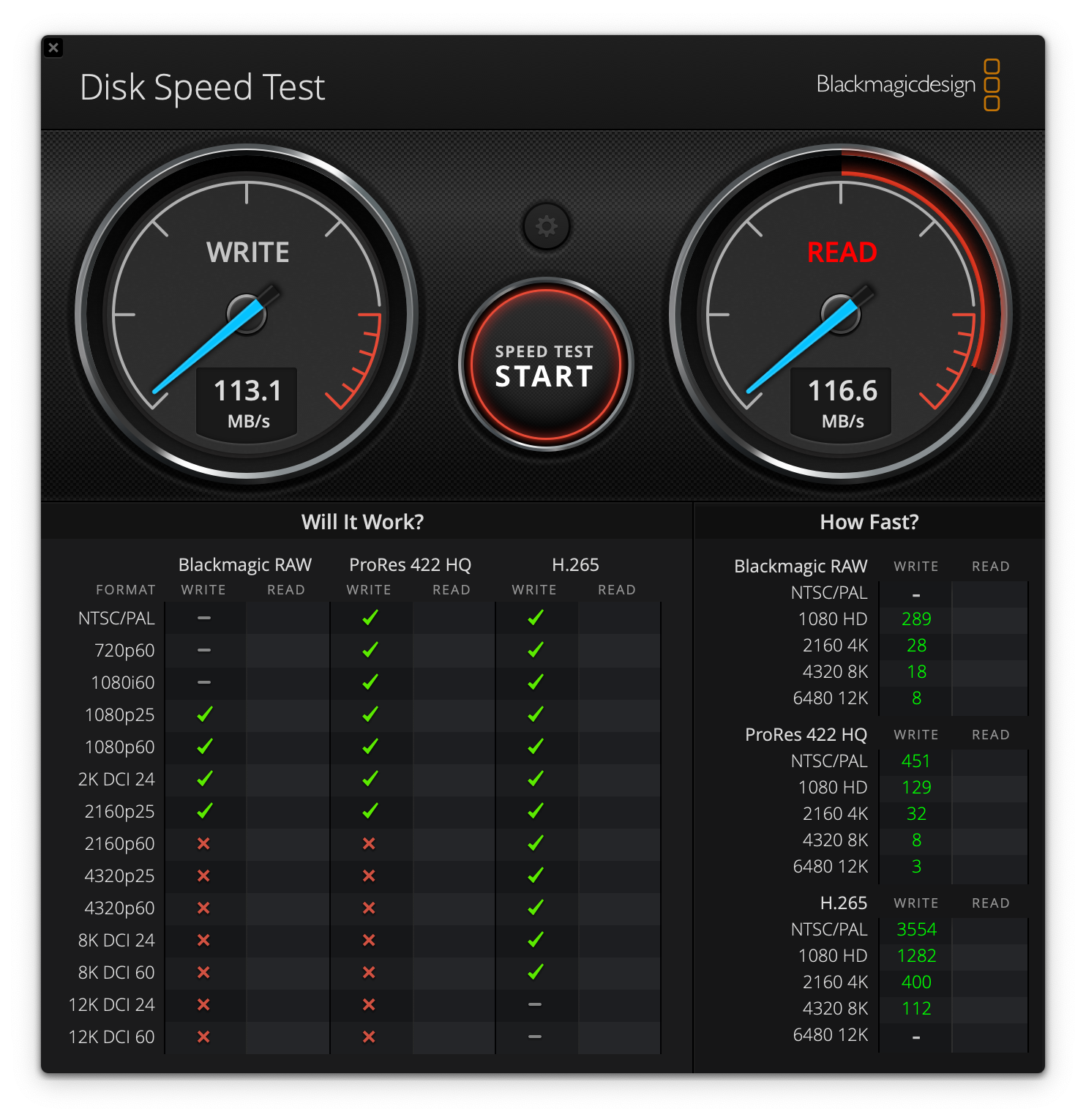Select the "Will It Work?" panel header
This screenshot has width=1086, height=1120.
pos(362,522)
